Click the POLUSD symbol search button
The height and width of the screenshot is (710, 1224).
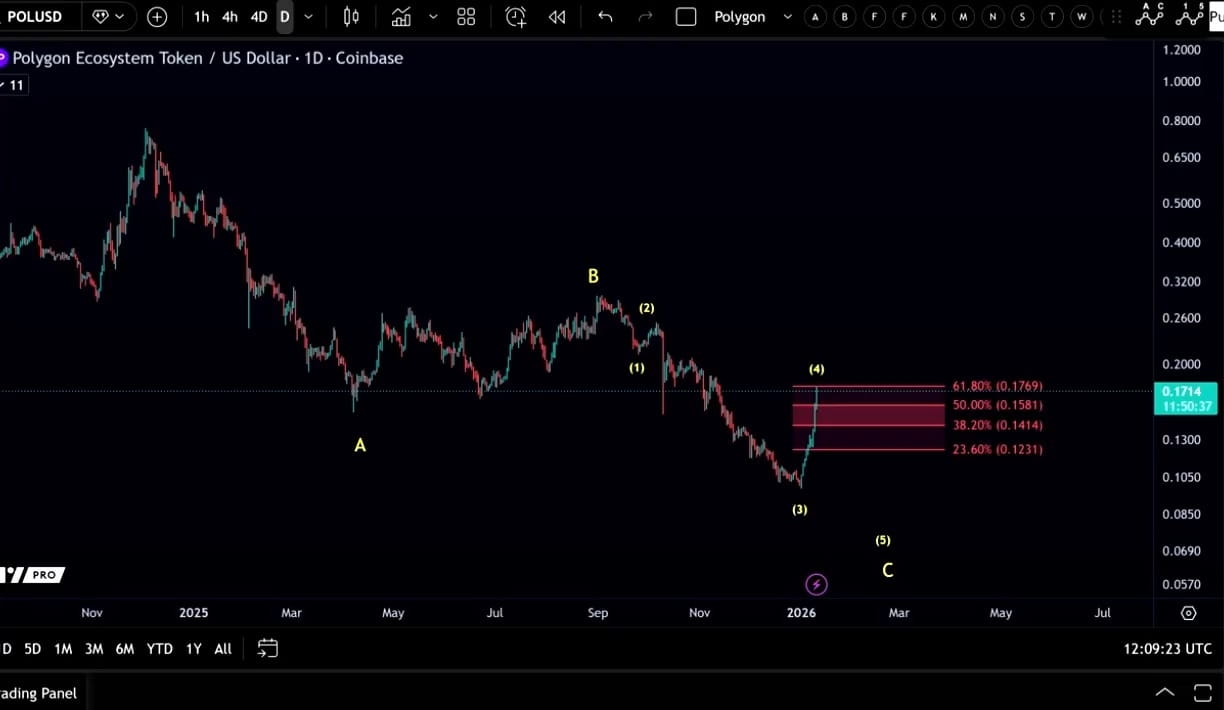tap(35, 17)
